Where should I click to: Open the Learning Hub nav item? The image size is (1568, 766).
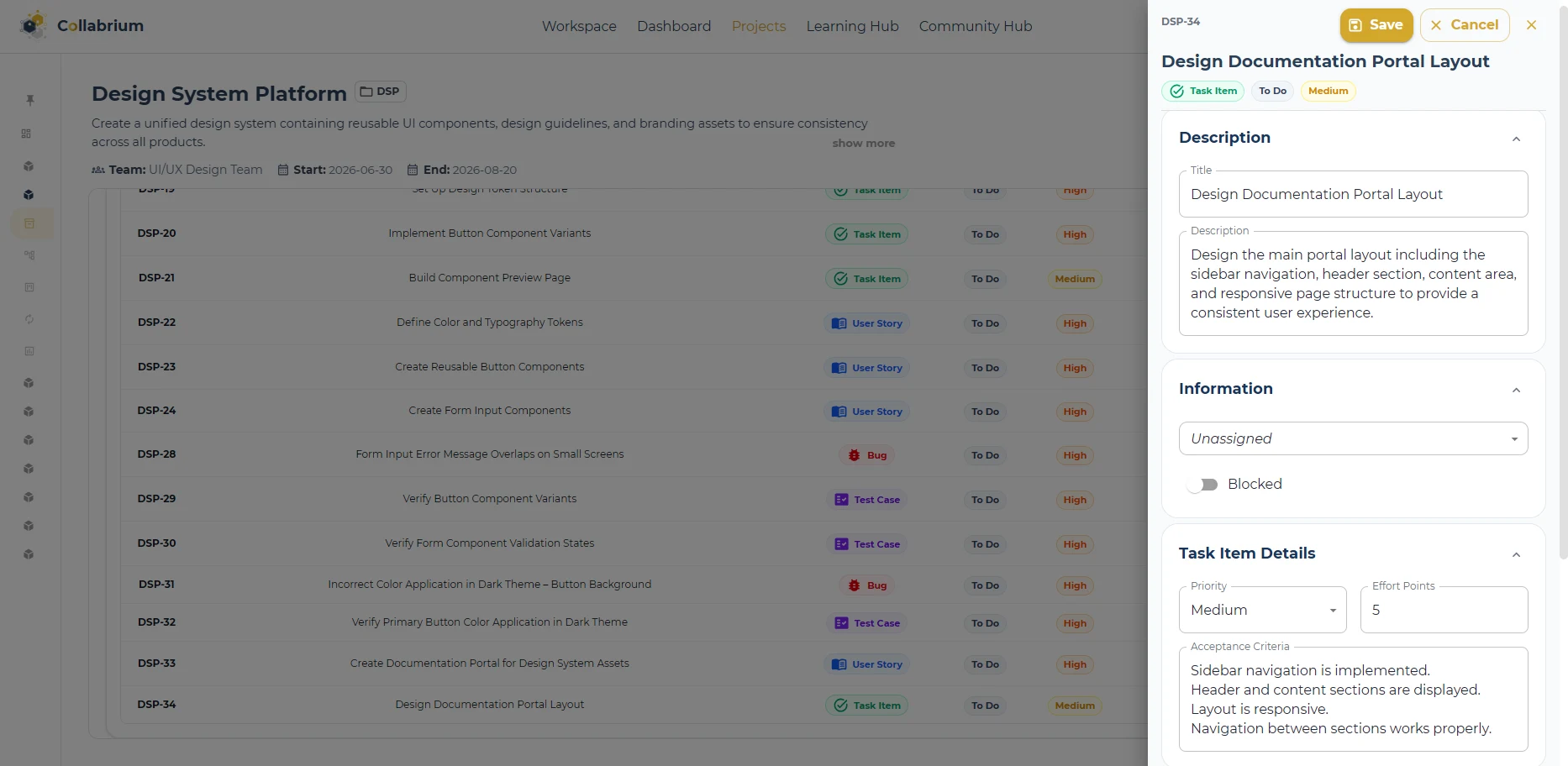point(852,26)
